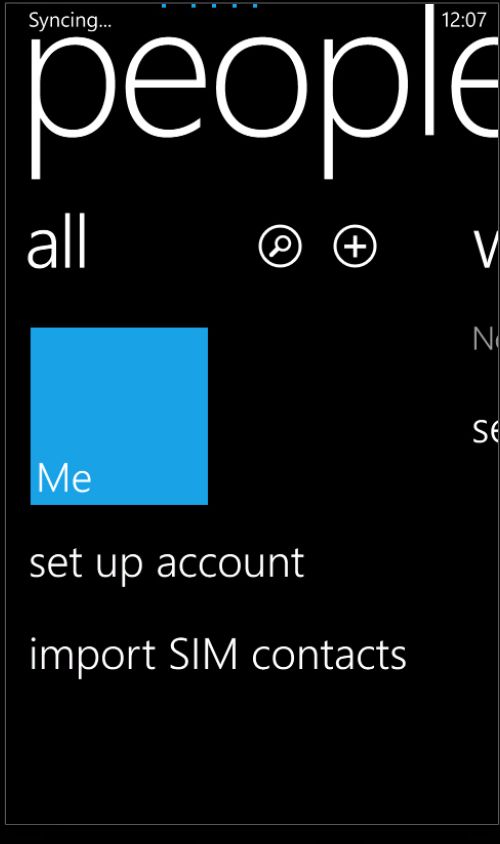Tap the magnifier search icon
Viewport: 500px width, 844px height.
coord(280,247)
